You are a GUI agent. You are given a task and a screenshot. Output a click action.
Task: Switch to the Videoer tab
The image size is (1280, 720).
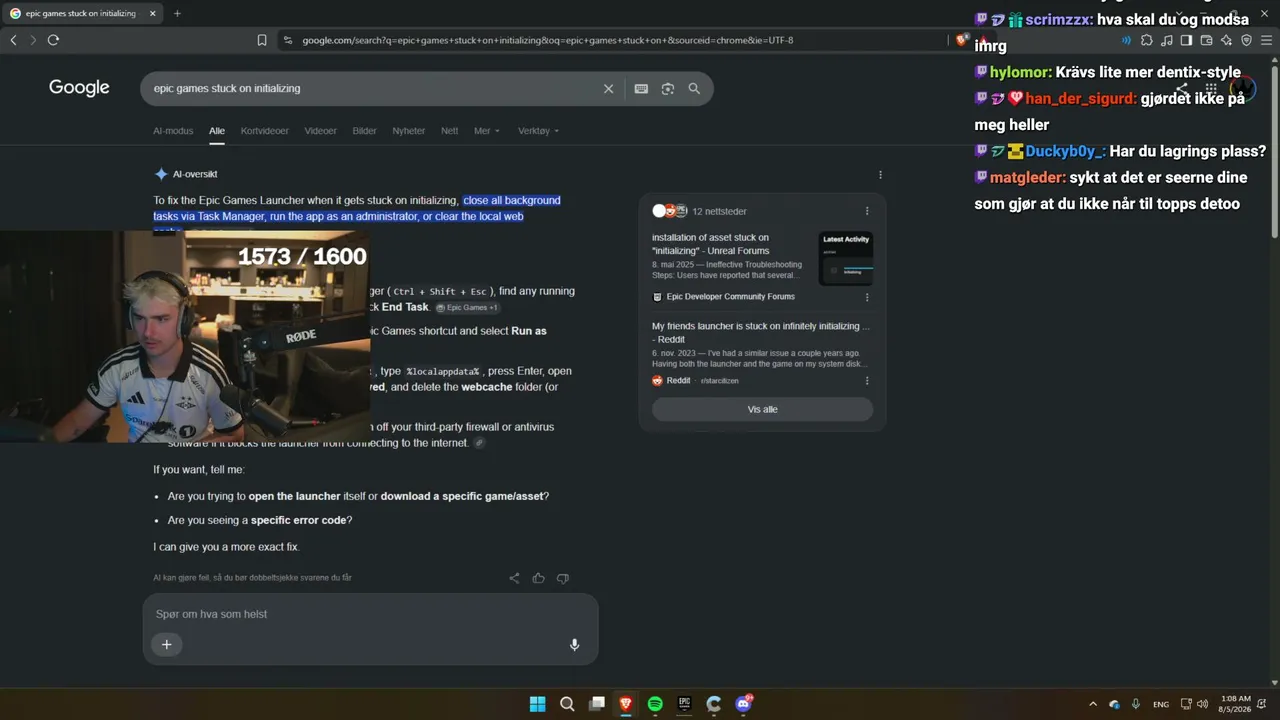[321, 131]
